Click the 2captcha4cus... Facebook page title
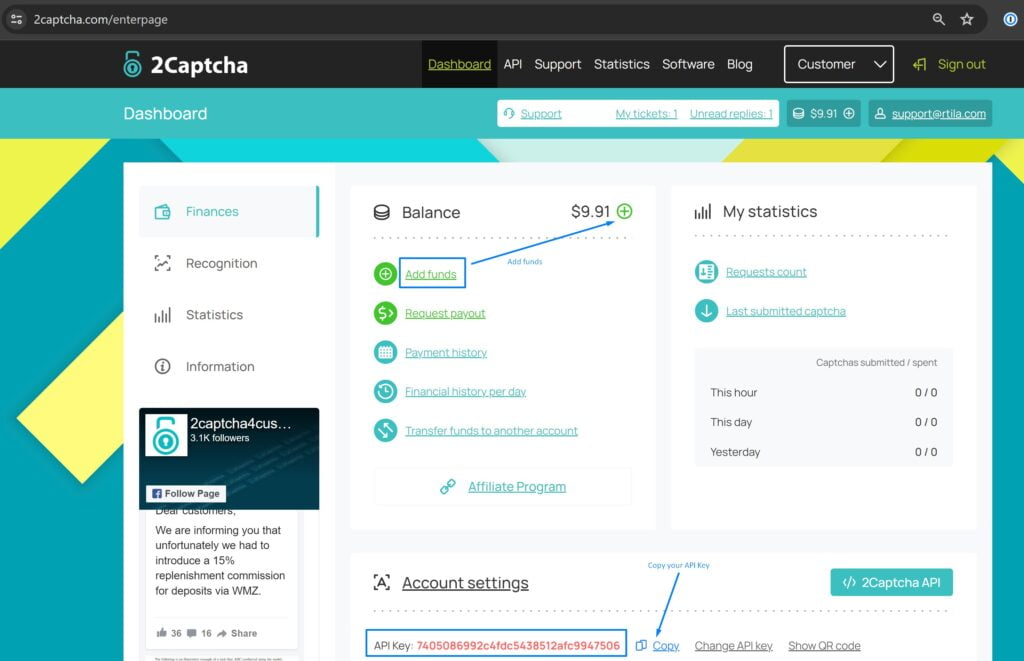Image resolution: width=1024 pixels, height=661 pixels. click(x=240, y=423)
